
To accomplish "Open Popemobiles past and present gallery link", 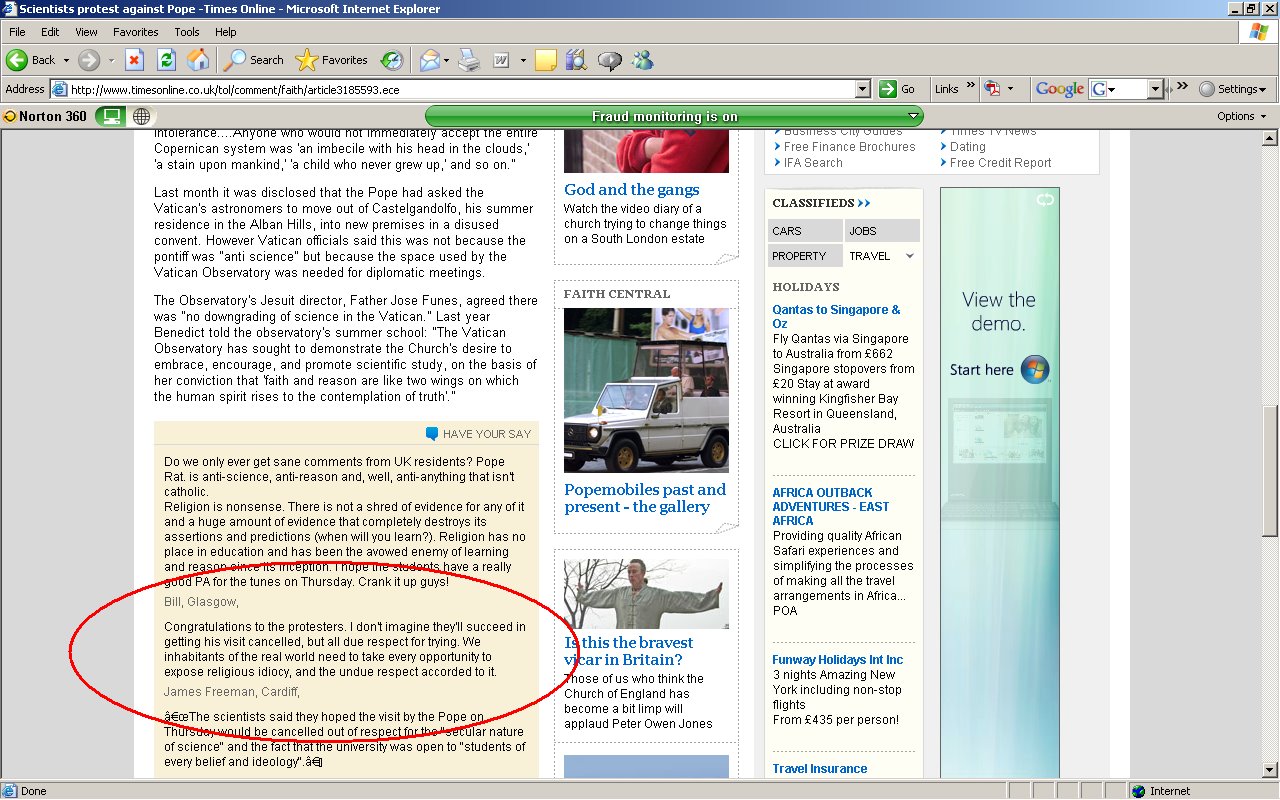I will click(645, 498).
